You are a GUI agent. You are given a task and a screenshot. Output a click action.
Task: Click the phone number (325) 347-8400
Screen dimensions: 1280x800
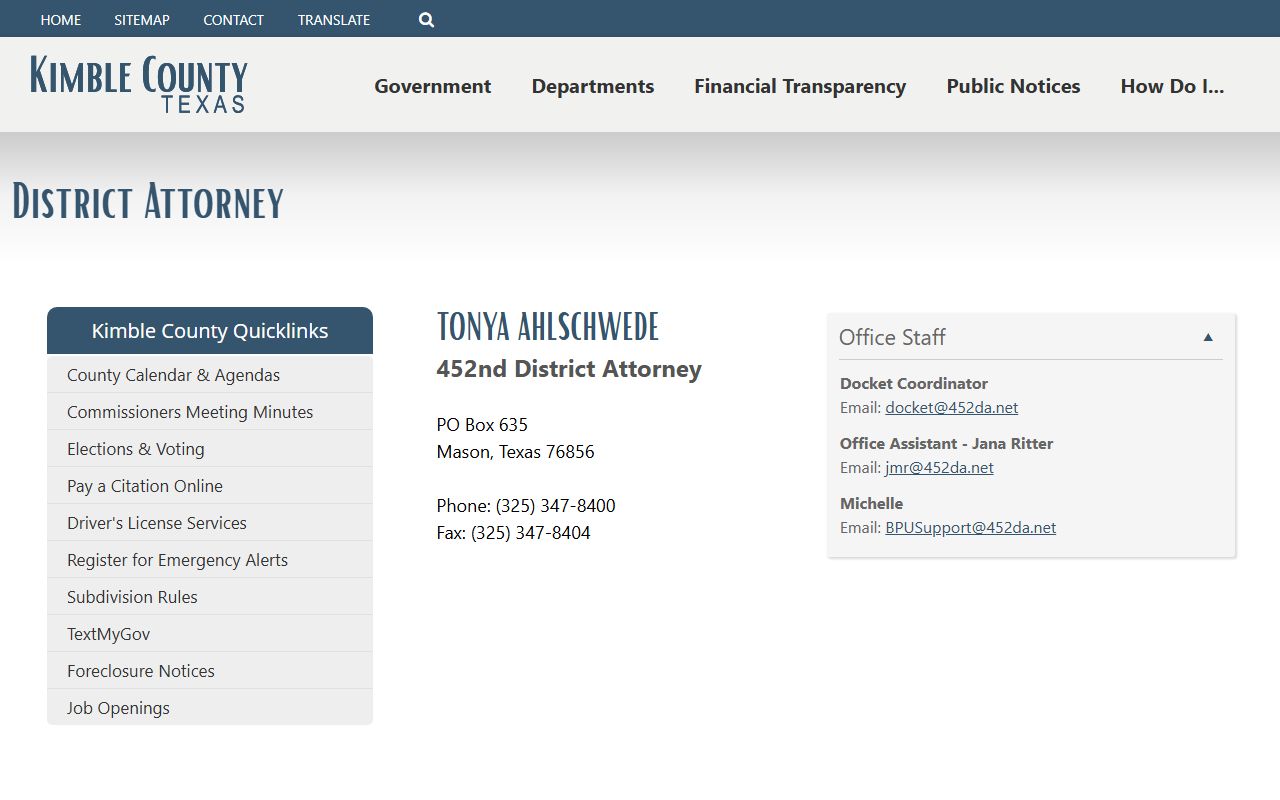point(555,505)
